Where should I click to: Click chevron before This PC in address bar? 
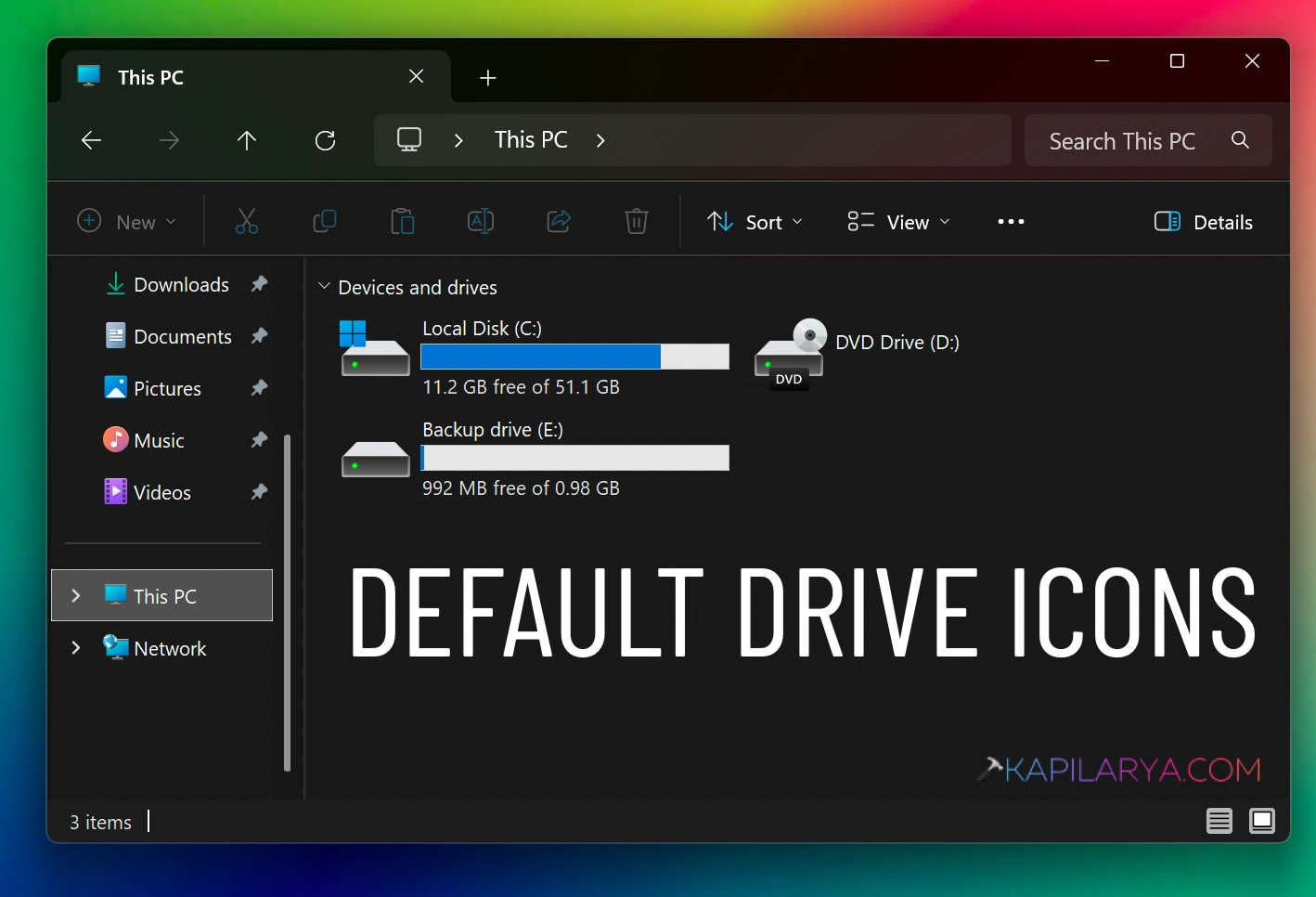click(458, 140)
